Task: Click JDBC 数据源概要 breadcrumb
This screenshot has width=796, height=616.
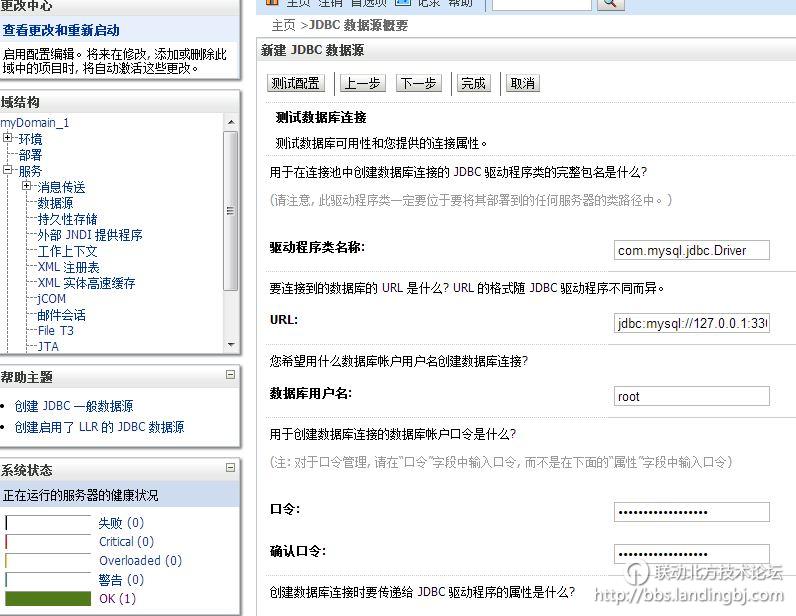Action: click(x=358, y=25)
